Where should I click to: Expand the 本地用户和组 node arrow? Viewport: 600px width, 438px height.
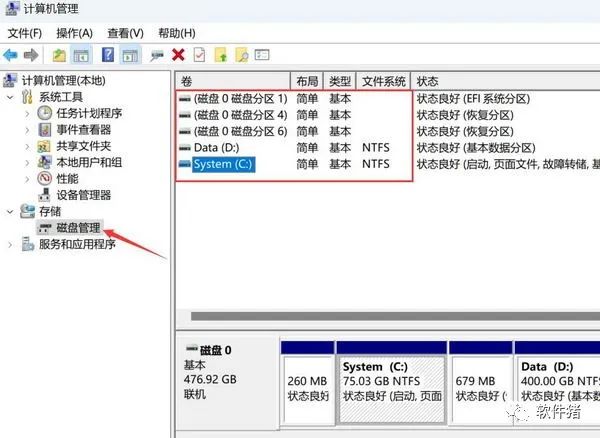[x=27, y=163]
